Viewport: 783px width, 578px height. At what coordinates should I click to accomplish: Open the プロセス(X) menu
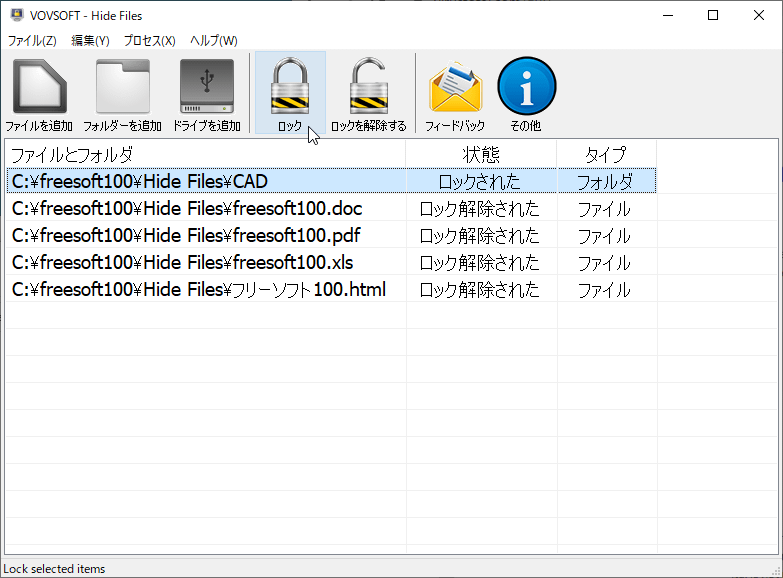[149, 40]
